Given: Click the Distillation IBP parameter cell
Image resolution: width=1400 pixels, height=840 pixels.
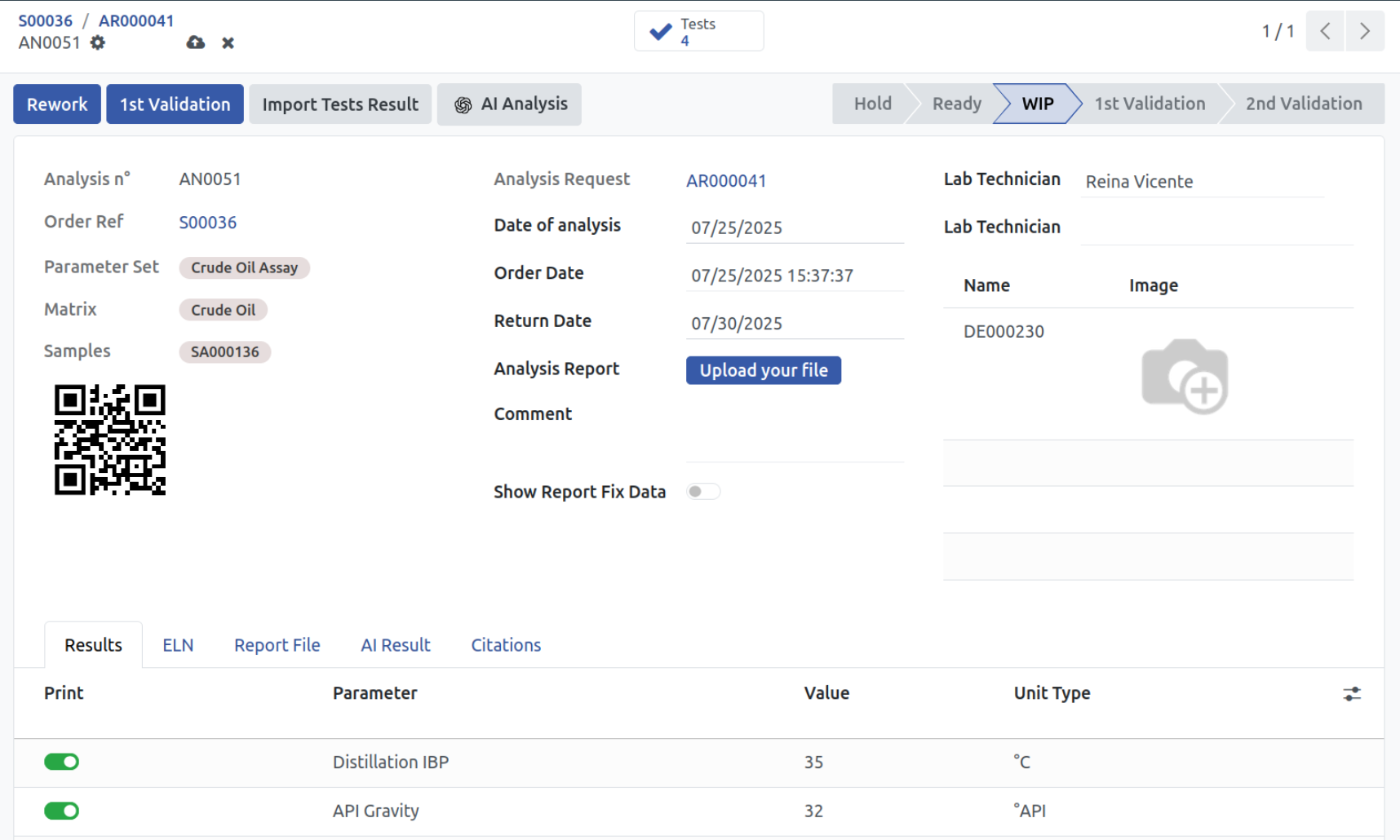Looking at the screenshot, I should pyautogui.click(x=391, y=763).
